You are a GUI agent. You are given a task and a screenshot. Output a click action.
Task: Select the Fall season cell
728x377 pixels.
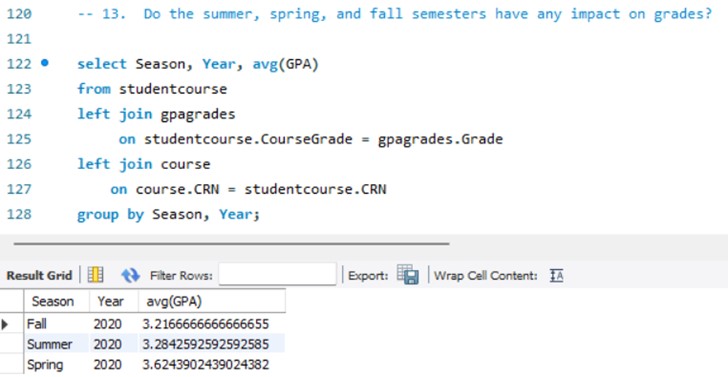pyautogui.click(x=56, y=323)
